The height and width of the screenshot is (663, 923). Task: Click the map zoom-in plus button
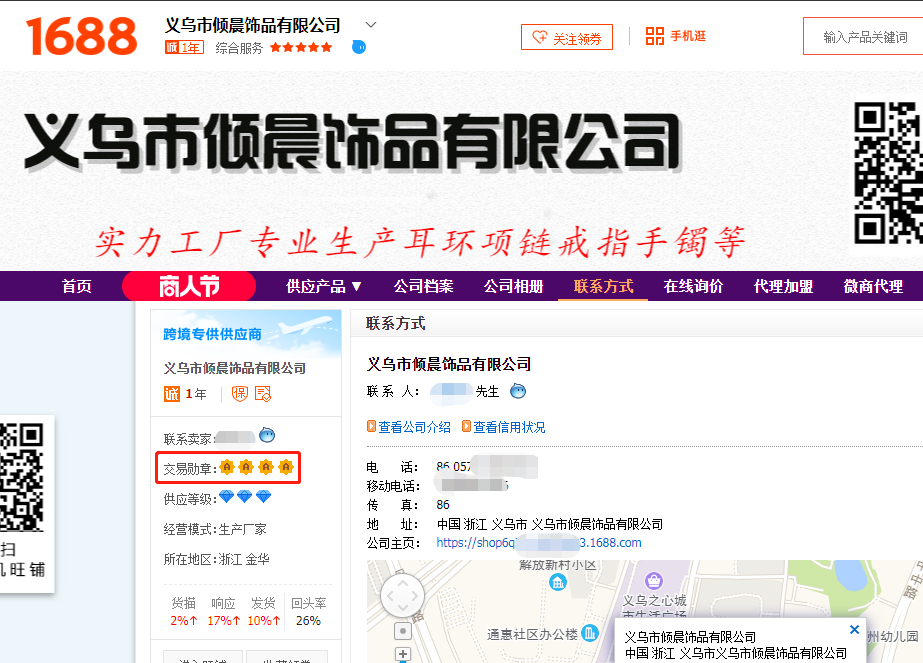(403, 654)
